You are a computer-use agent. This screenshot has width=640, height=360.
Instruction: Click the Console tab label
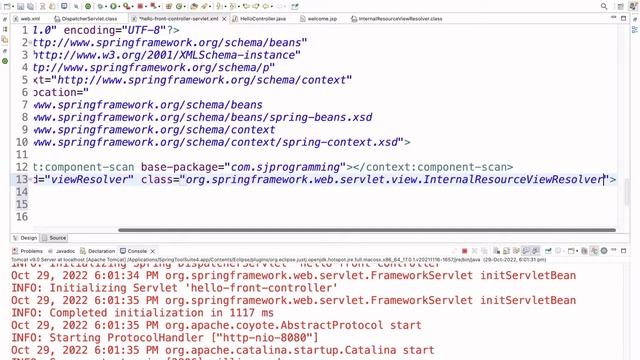pyautogui.click(x=137, y=251)
